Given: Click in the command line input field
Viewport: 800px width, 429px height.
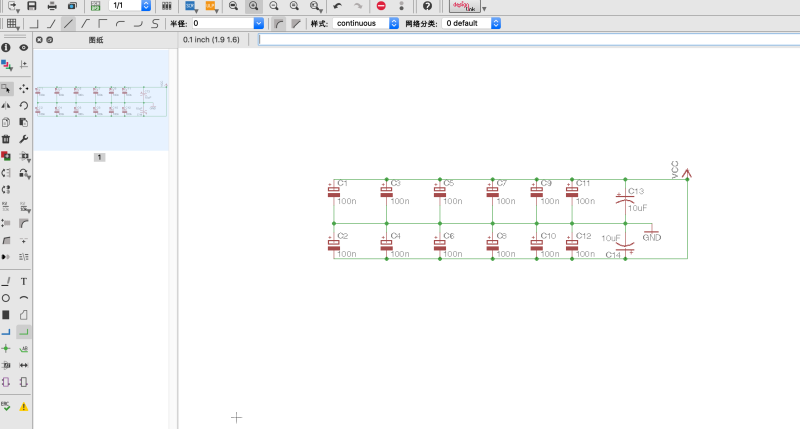Looking at the screenshot, I should tap(529, 40).
